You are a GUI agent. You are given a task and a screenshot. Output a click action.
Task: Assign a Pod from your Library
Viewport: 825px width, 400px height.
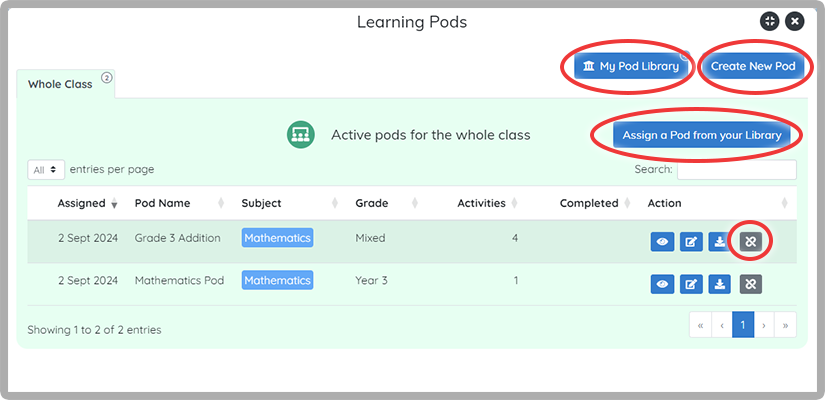point(700,135)
